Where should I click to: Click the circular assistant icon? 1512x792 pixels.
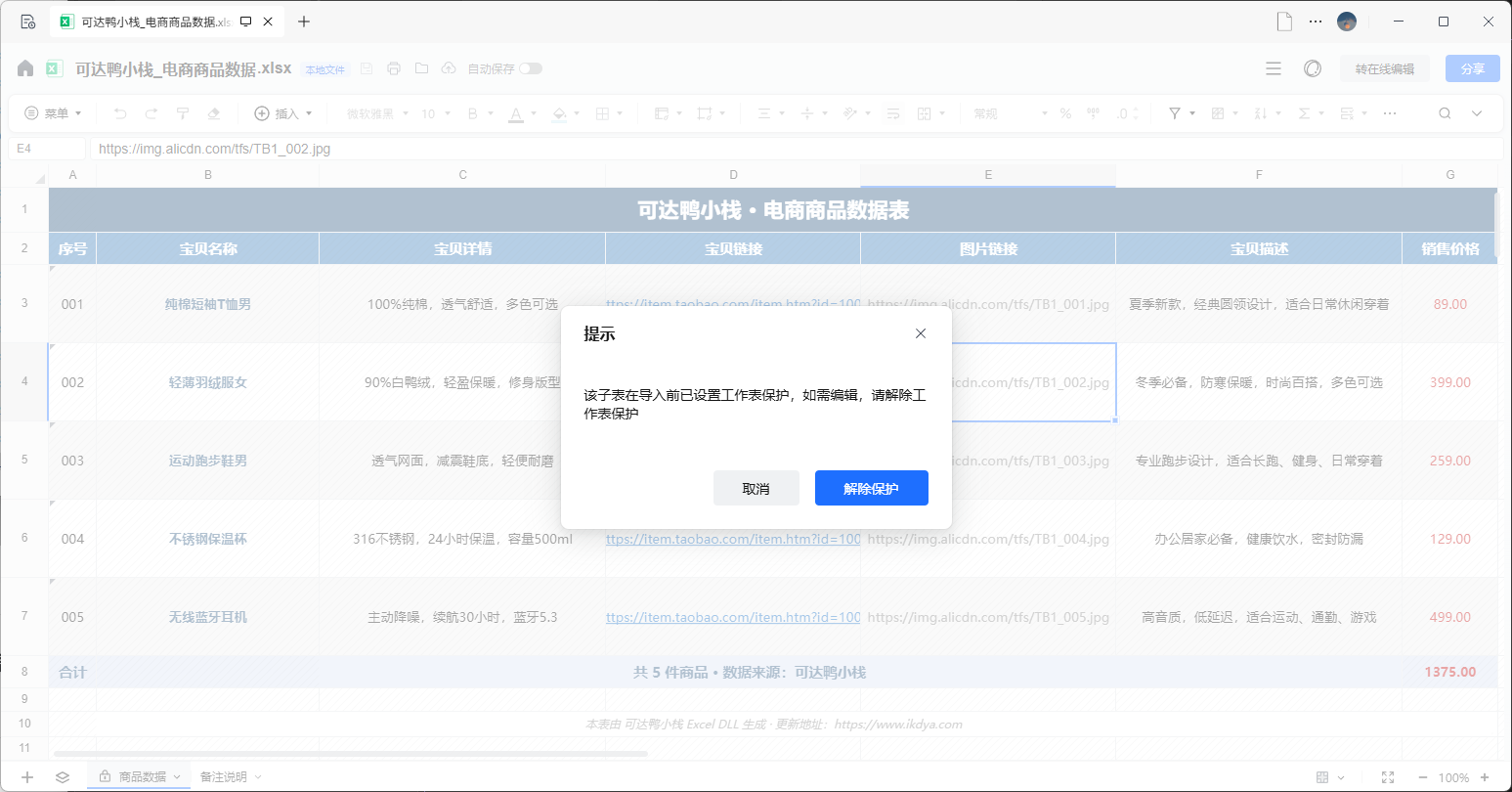1313,68
